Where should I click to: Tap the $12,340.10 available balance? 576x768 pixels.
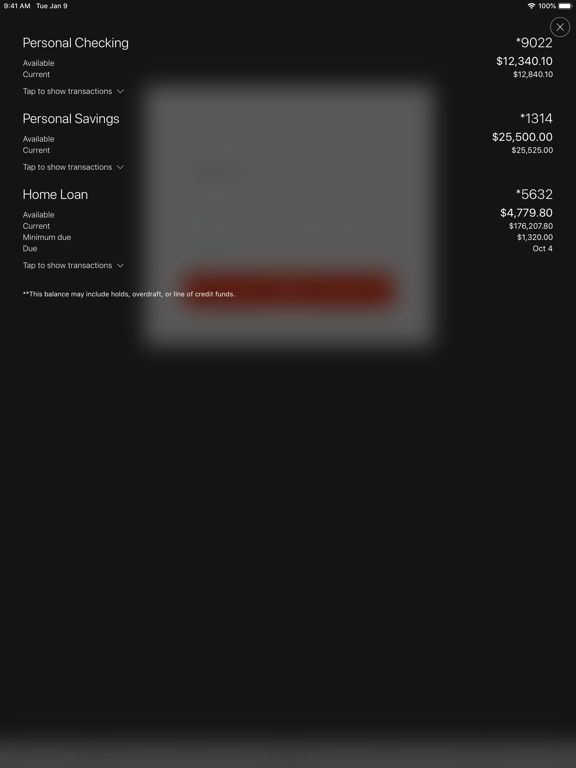pos(524,61)
